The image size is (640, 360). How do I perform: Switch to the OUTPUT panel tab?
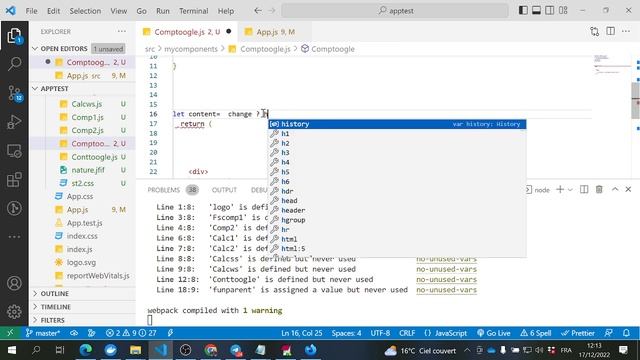pyautogui.click(x=224, y=190)
